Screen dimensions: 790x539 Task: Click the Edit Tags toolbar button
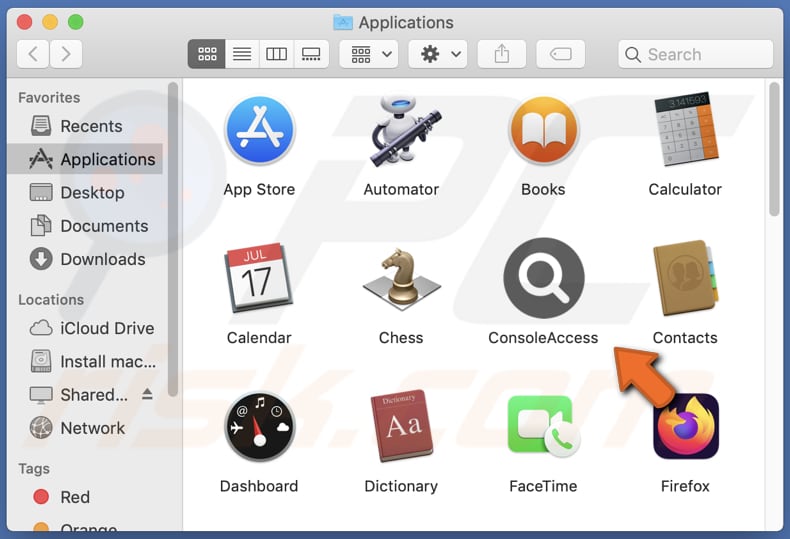[x=561, y=54]
